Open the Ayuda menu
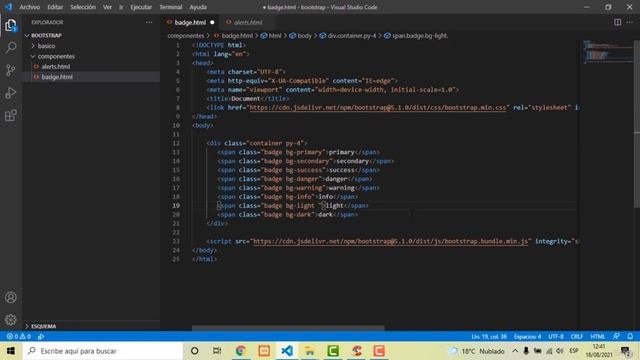 [198, 7]
